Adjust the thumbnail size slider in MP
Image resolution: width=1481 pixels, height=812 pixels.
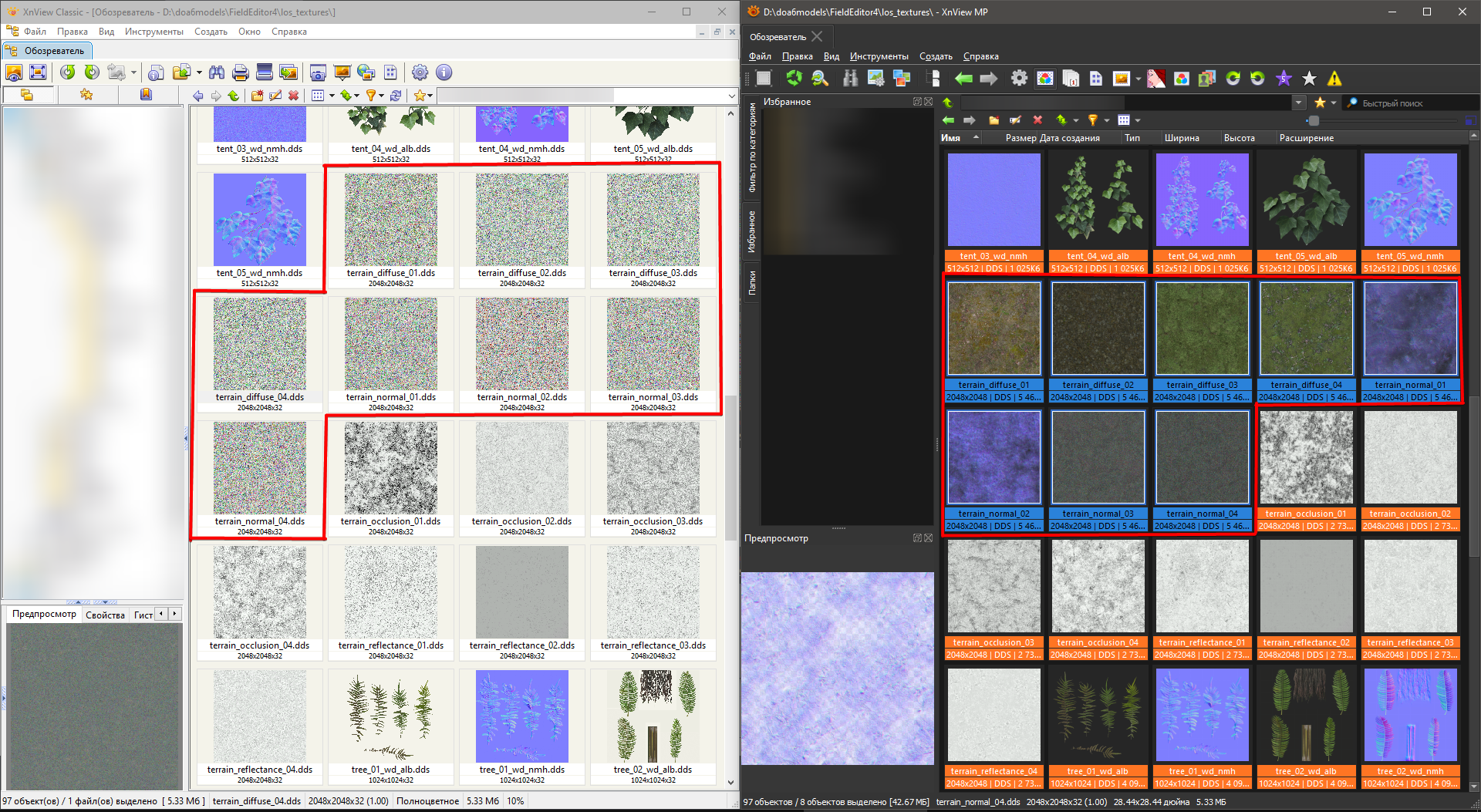[x=1314, y=120]
